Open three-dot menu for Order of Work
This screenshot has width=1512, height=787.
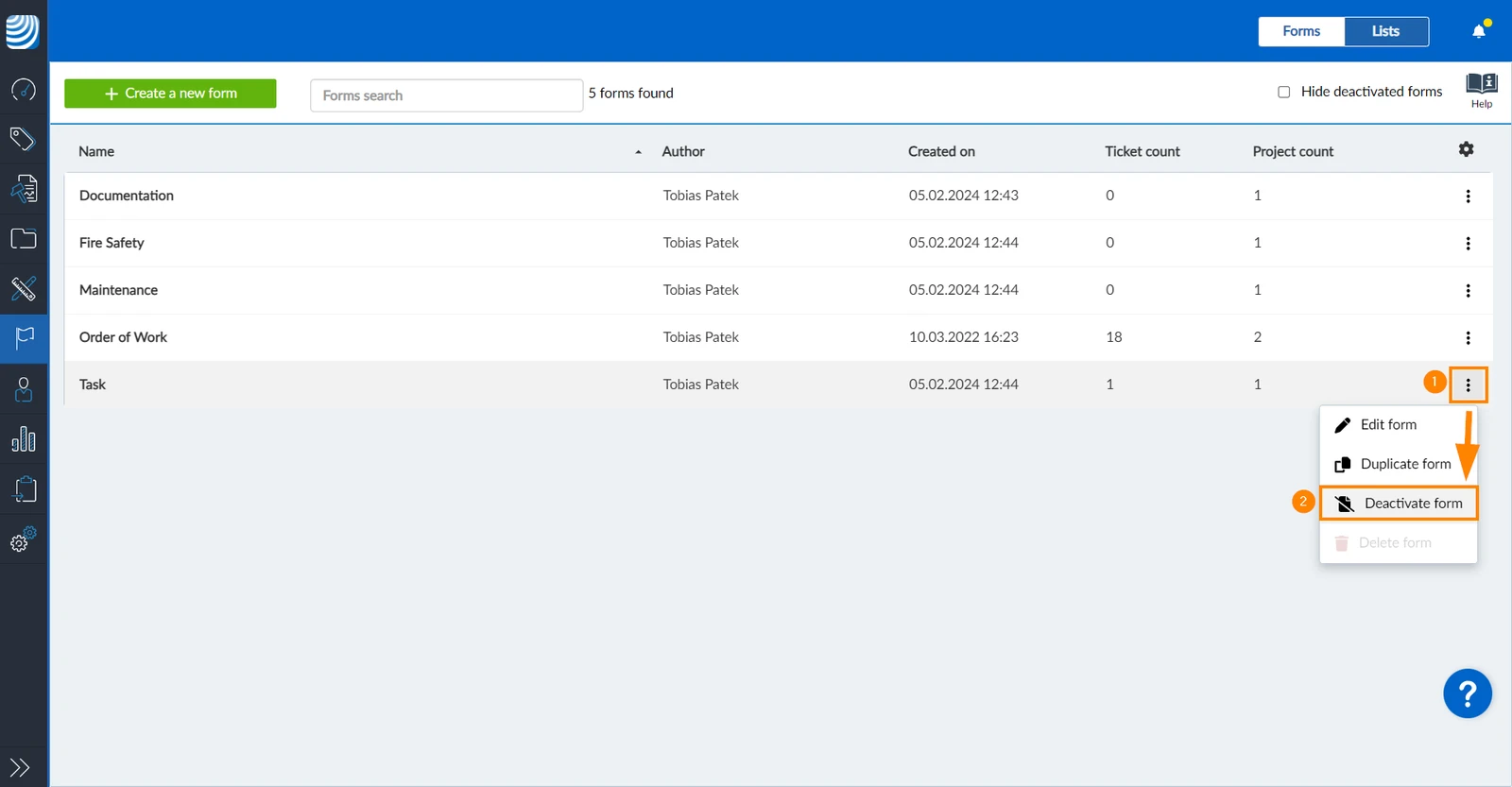[1468, 337]
